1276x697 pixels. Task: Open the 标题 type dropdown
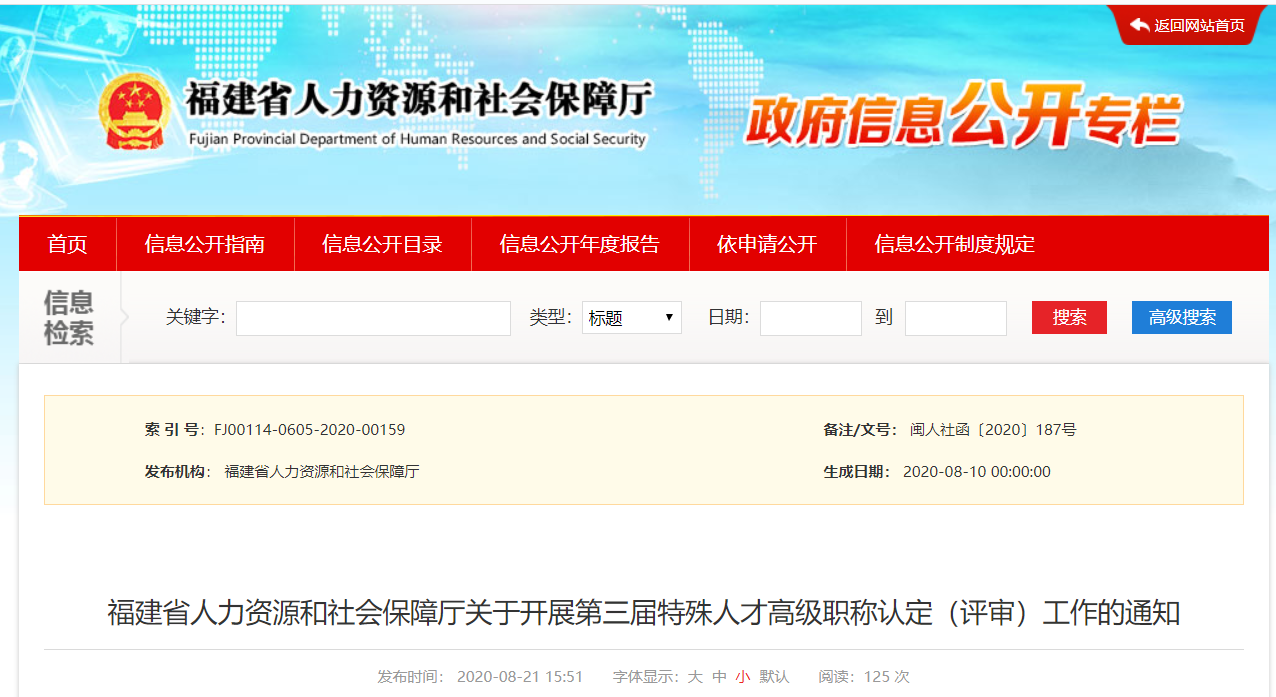631,317
